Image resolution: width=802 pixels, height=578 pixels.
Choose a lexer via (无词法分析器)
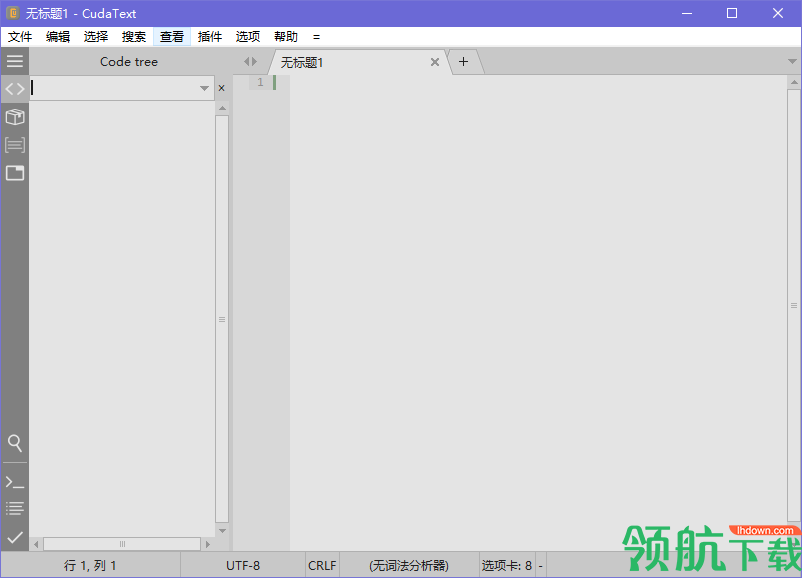[409, 565]
